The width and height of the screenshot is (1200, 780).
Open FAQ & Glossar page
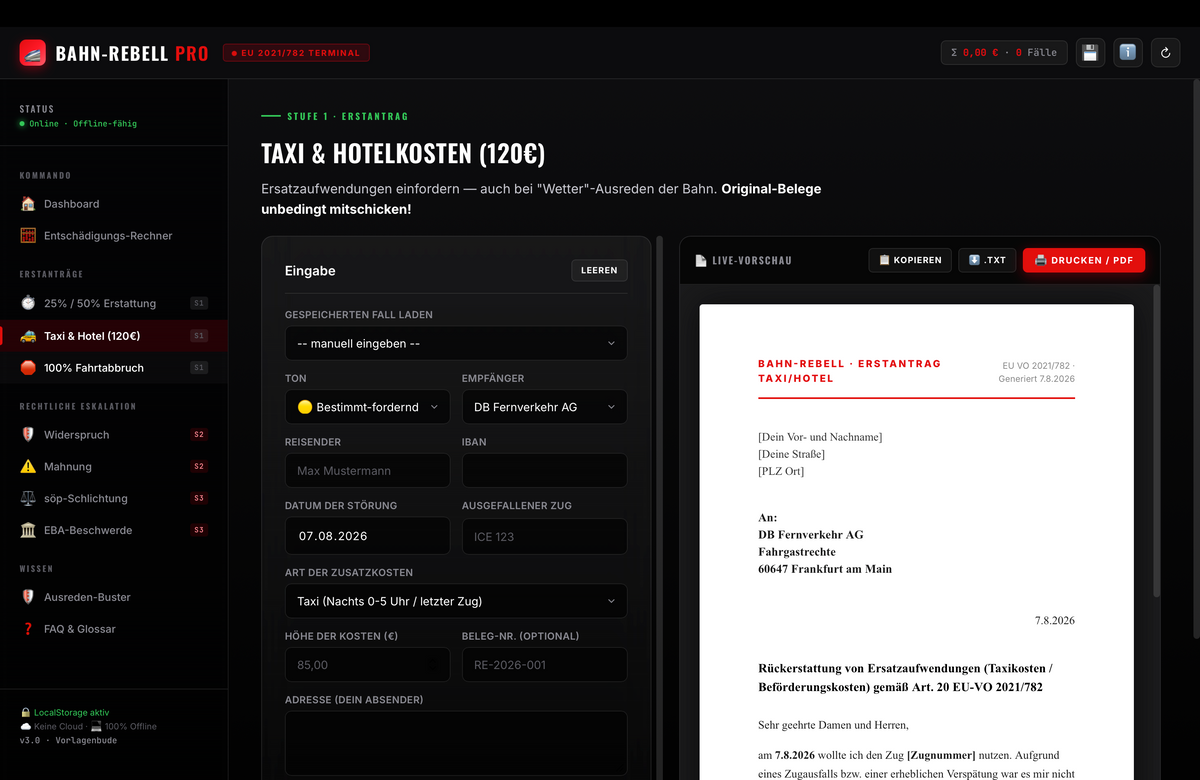click(113, 629)
